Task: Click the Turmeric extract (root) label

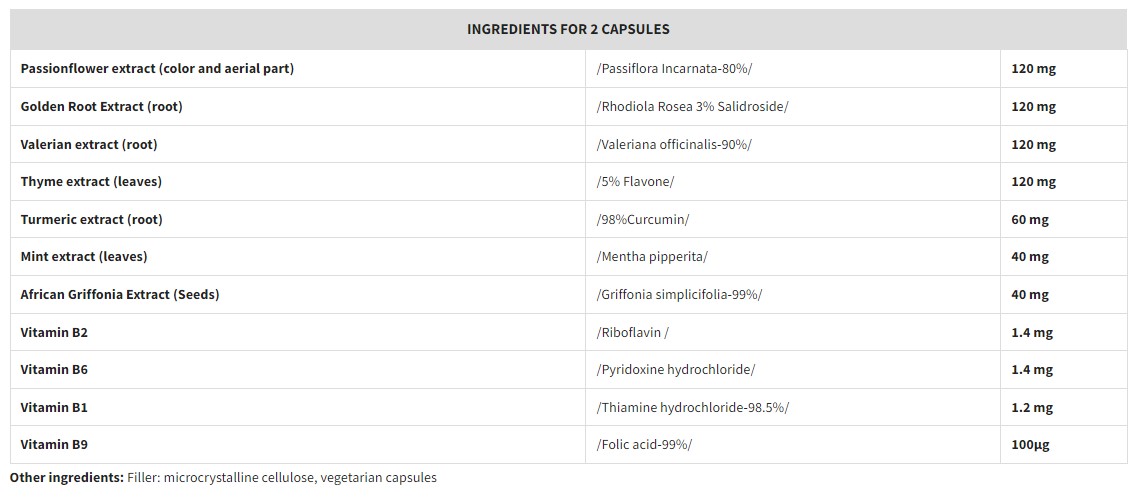Action: 91,219
